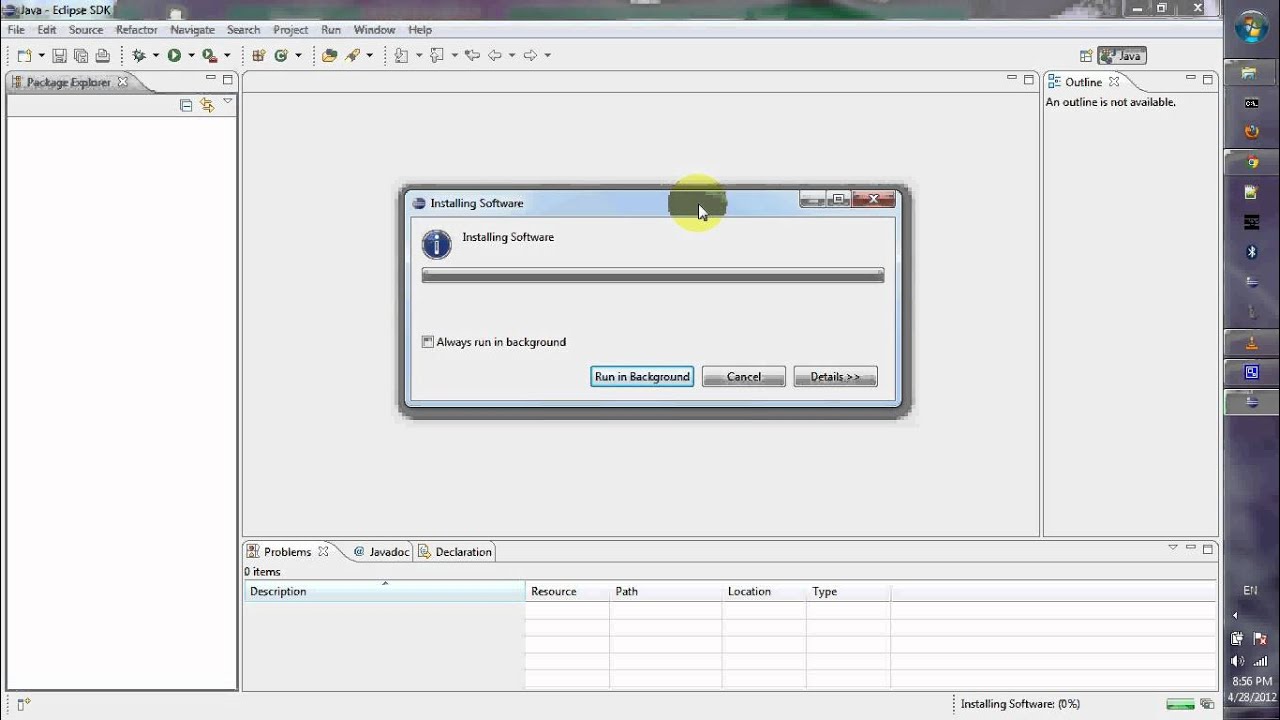Click the Details >> button

click(x=835, y=377)
